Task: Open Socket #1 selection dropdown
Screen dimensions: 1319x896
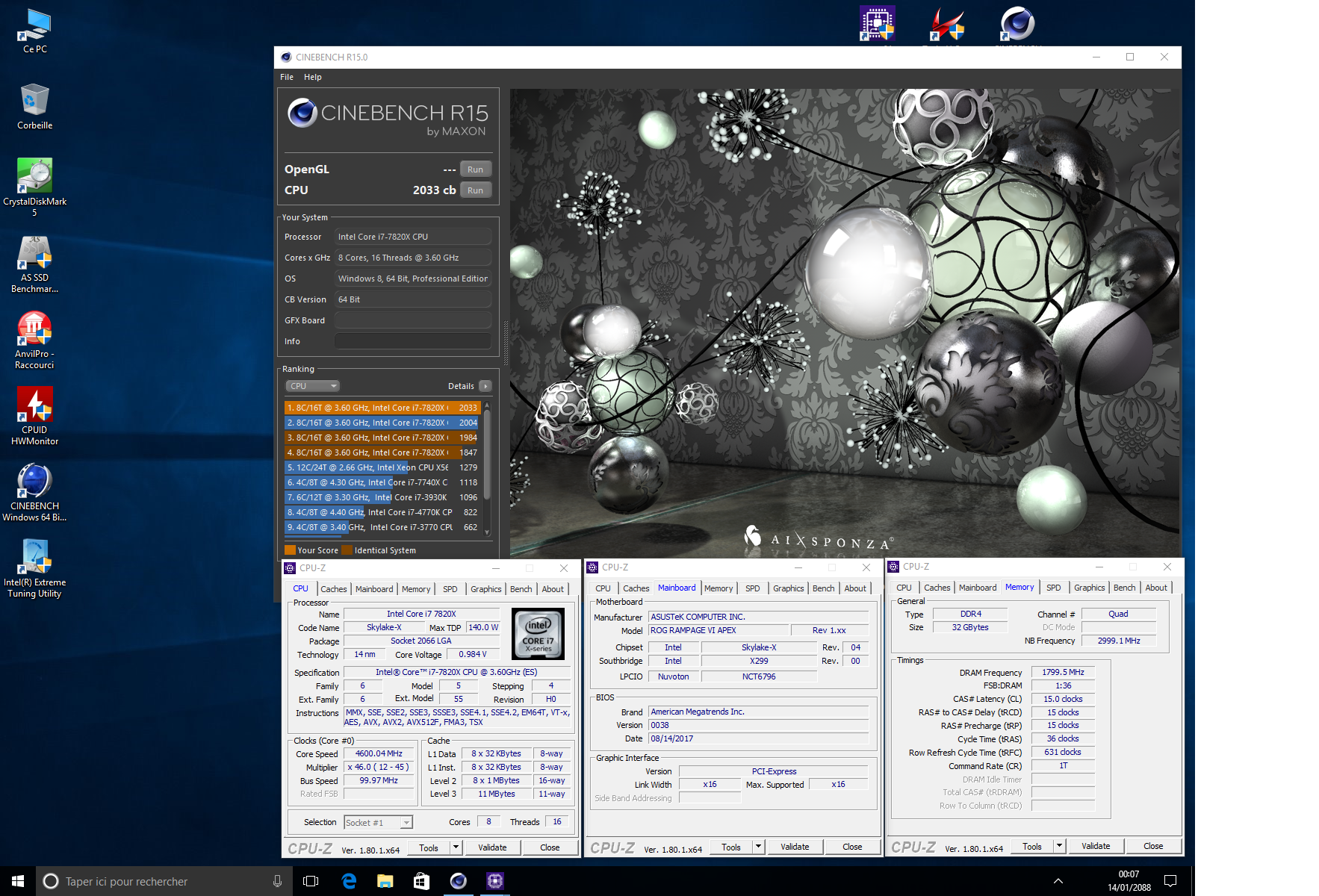Action: click(x=379, y=823)
